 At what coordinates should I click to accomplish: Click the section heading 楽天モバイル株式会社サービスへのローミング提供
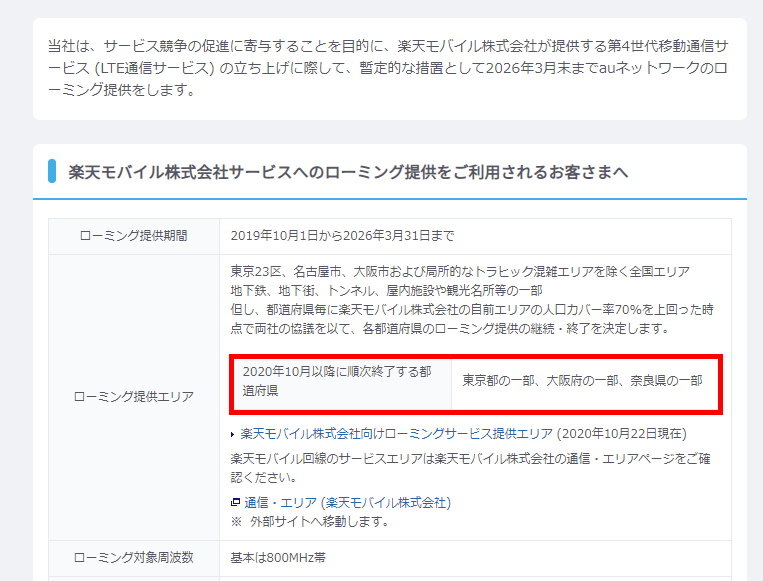point(348,172)
